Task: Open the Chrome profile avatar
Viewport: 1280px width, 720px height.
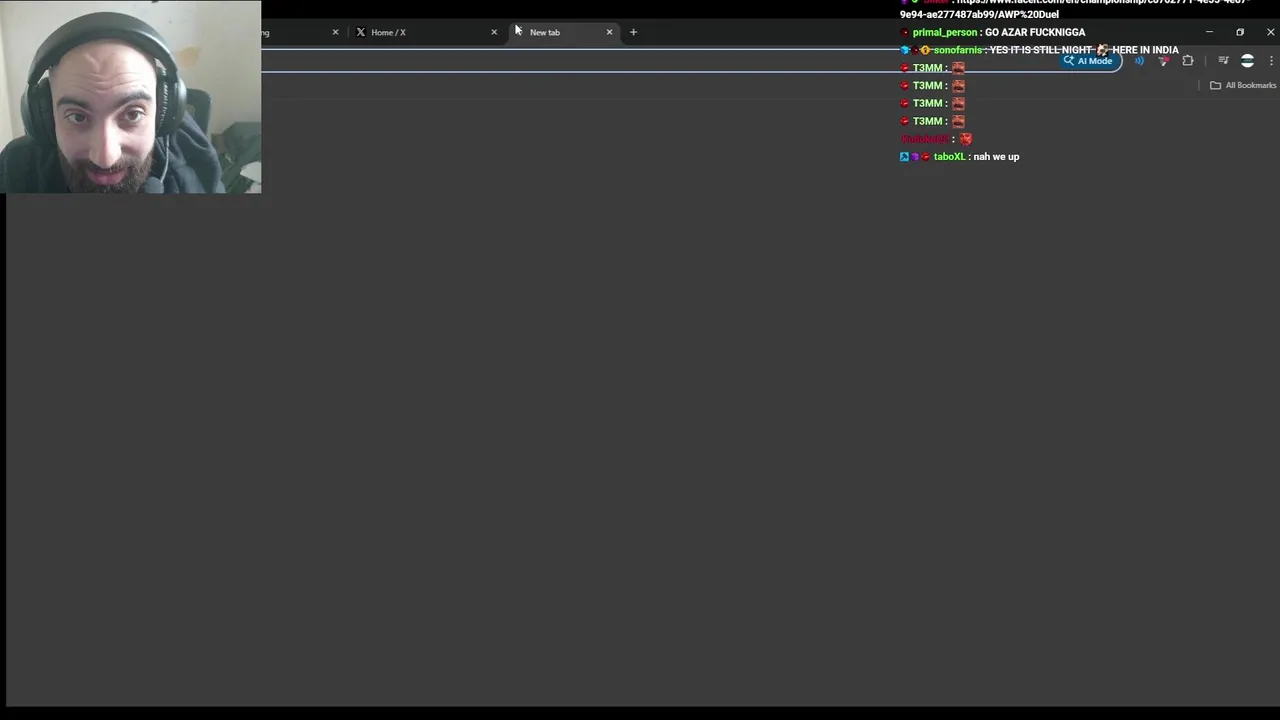Action: click(1247, 61)
